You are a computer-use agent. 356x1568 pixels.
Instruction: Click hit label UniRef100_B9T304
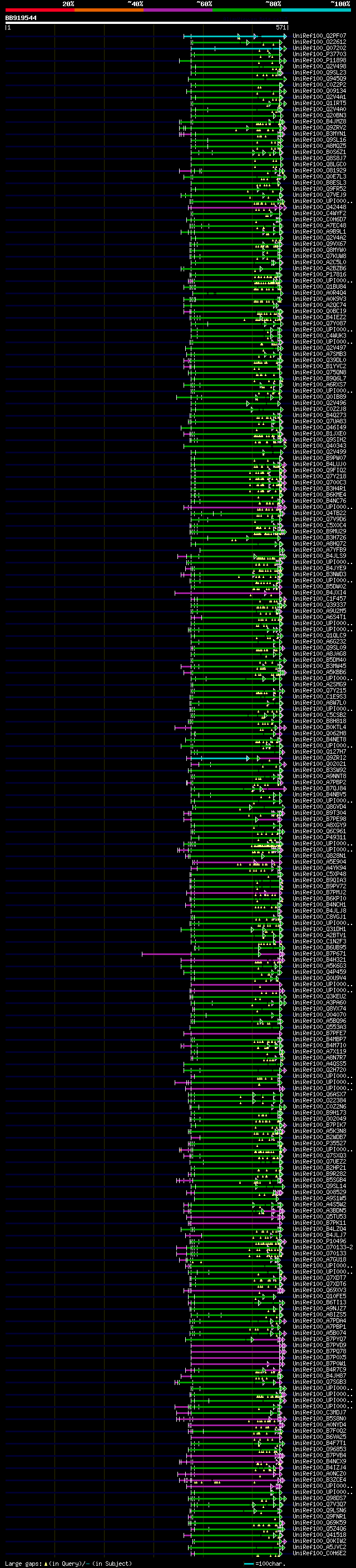point(319,813)
